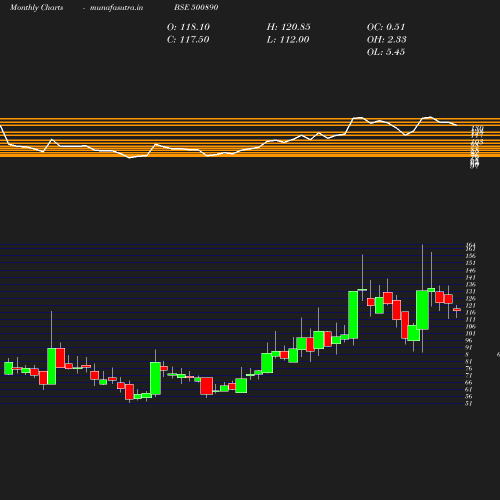The width and height of the screenshot is (500, 500).
Task: Click the 141 price axis label
Action: pos(470,277)
